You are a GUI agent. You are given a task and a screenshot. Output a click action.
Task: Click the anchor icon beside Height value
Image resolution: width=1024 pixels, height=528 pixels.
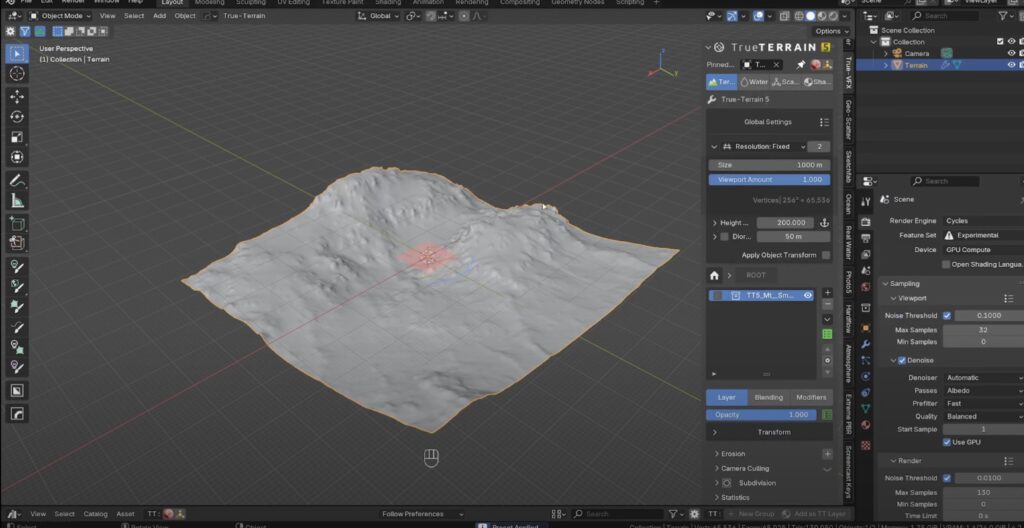824,223
